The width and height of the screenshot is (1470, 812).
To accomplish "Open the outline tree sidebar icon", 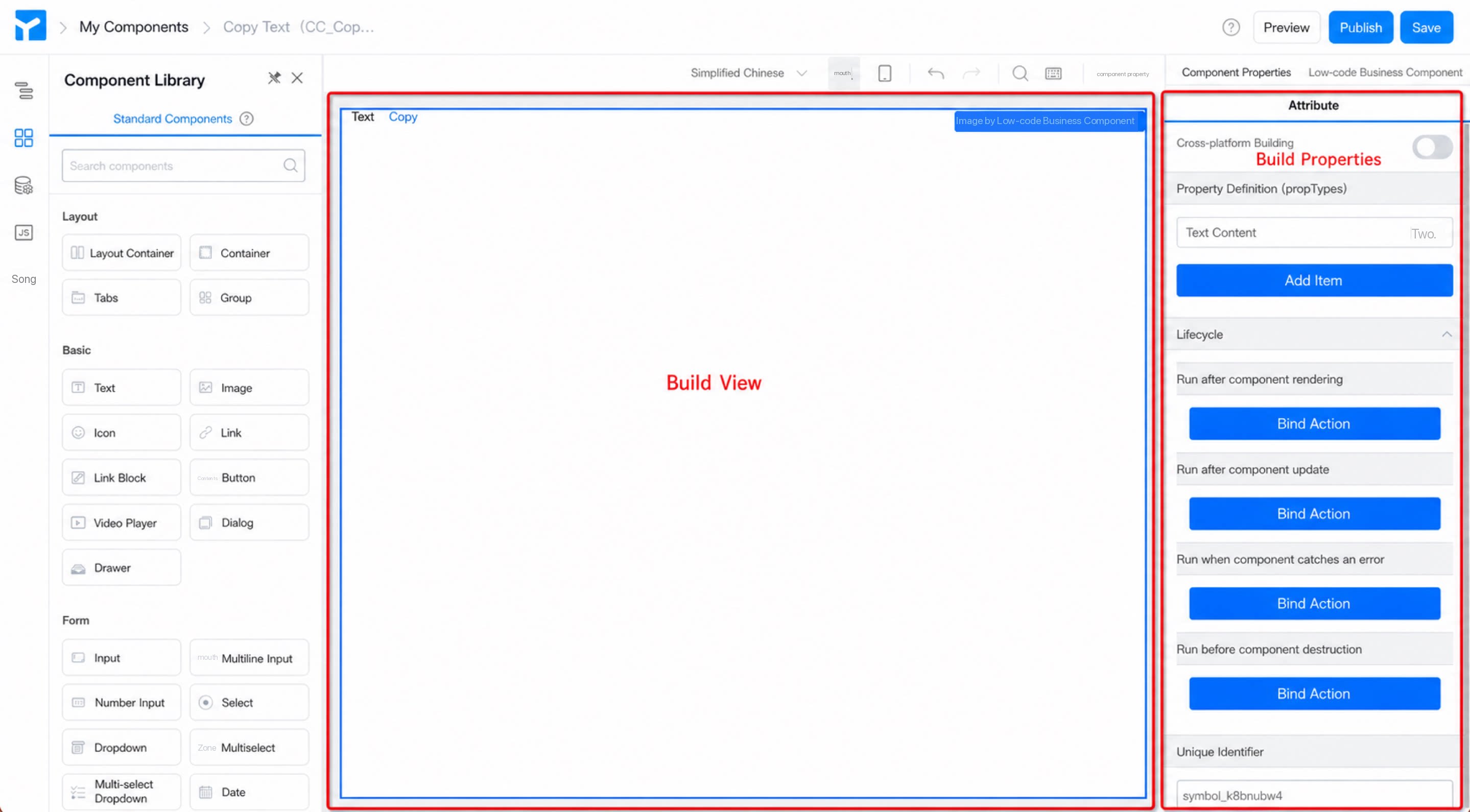I will tap(23, 90).
